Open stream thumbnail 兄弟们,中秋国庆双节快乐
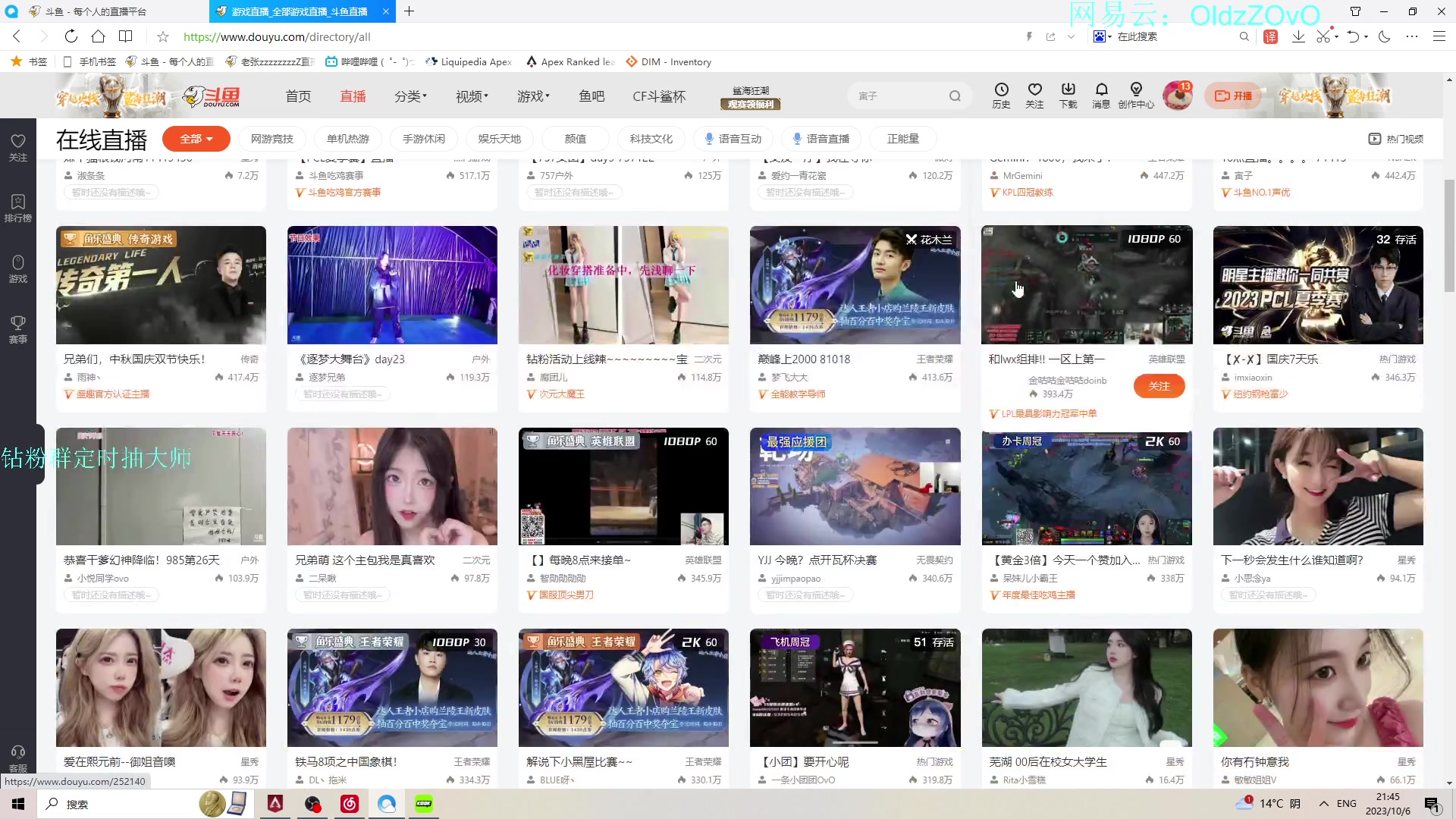 (x=161, y=285)
